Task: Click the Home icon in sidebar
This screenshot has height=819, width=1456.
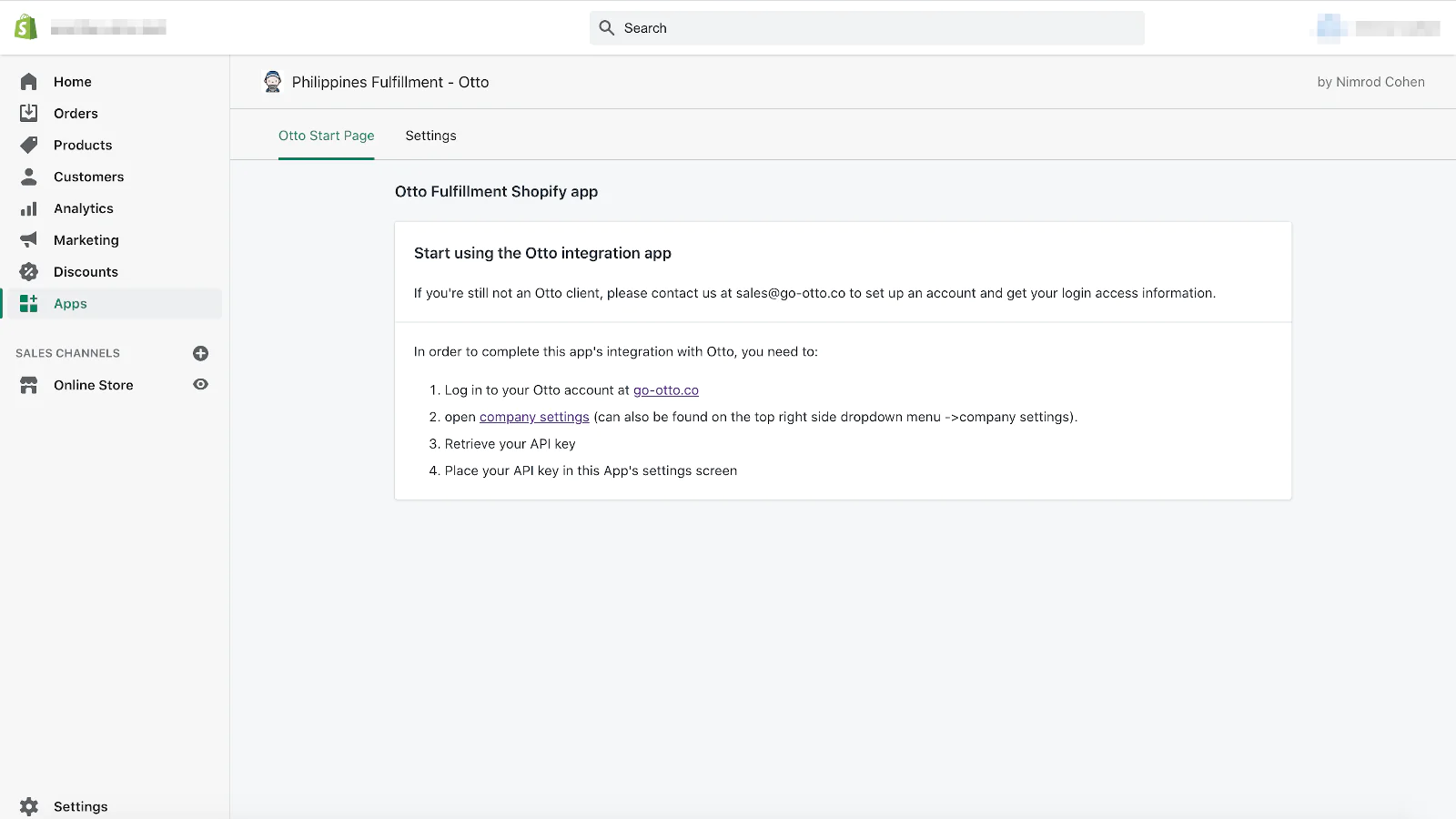Action: (29, 82)
